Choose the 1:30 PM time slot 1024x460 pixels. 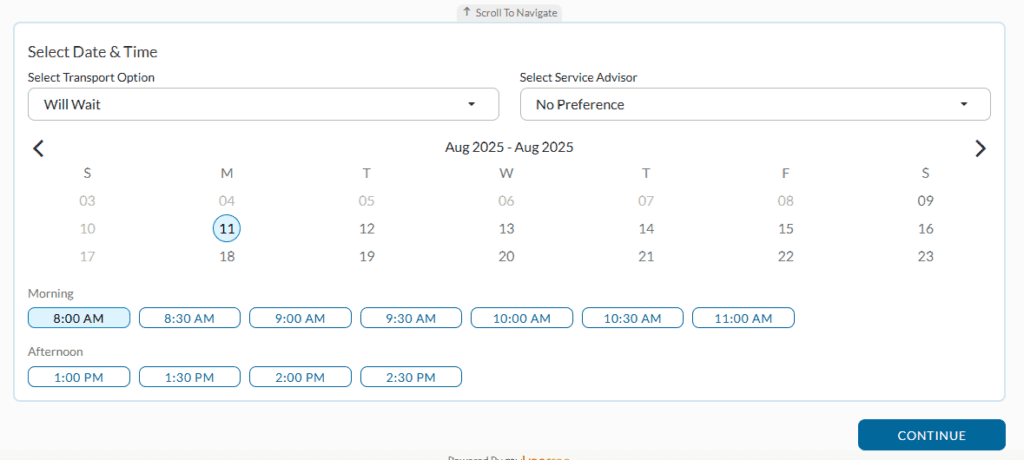(x=189, y=377)
